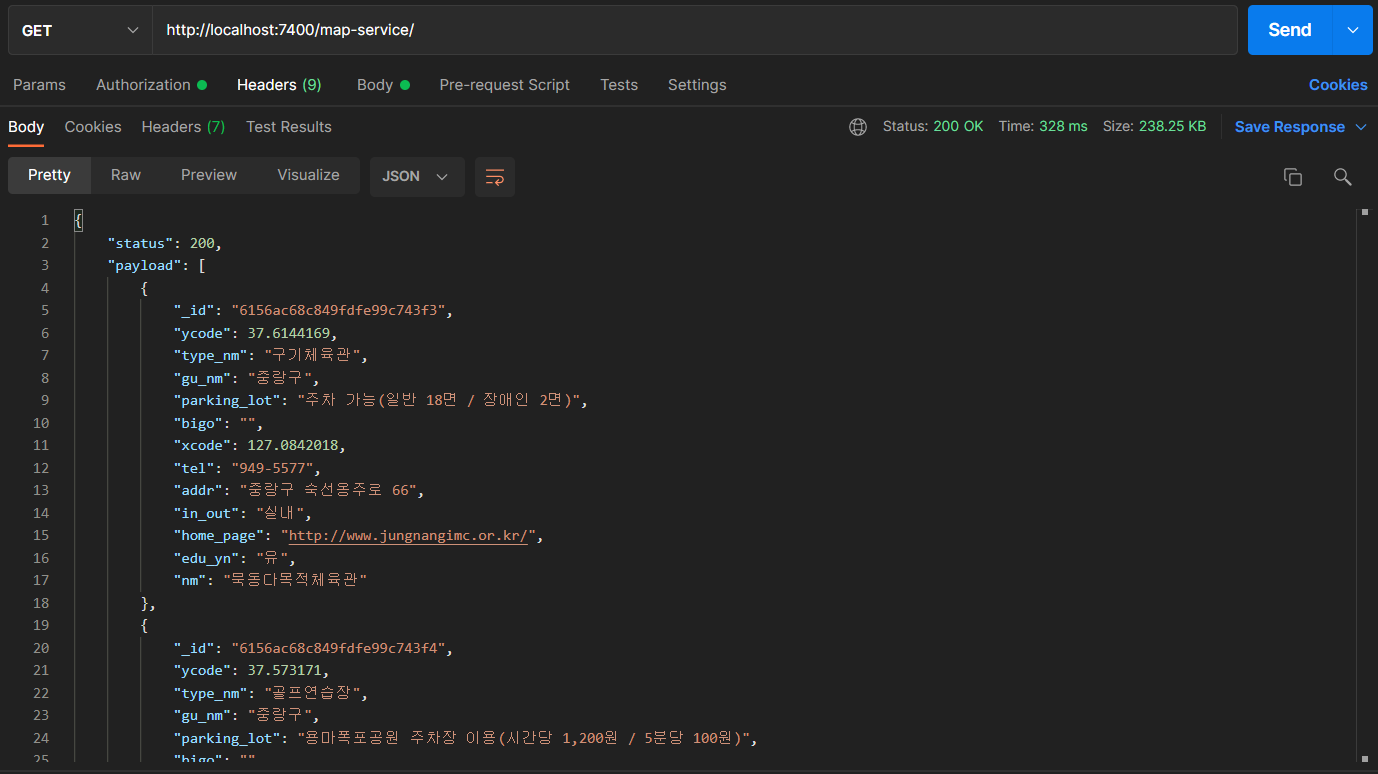Toggle line wrap icon in response toolbar
The image size is (1378, 774).
(x=494, y=177)
